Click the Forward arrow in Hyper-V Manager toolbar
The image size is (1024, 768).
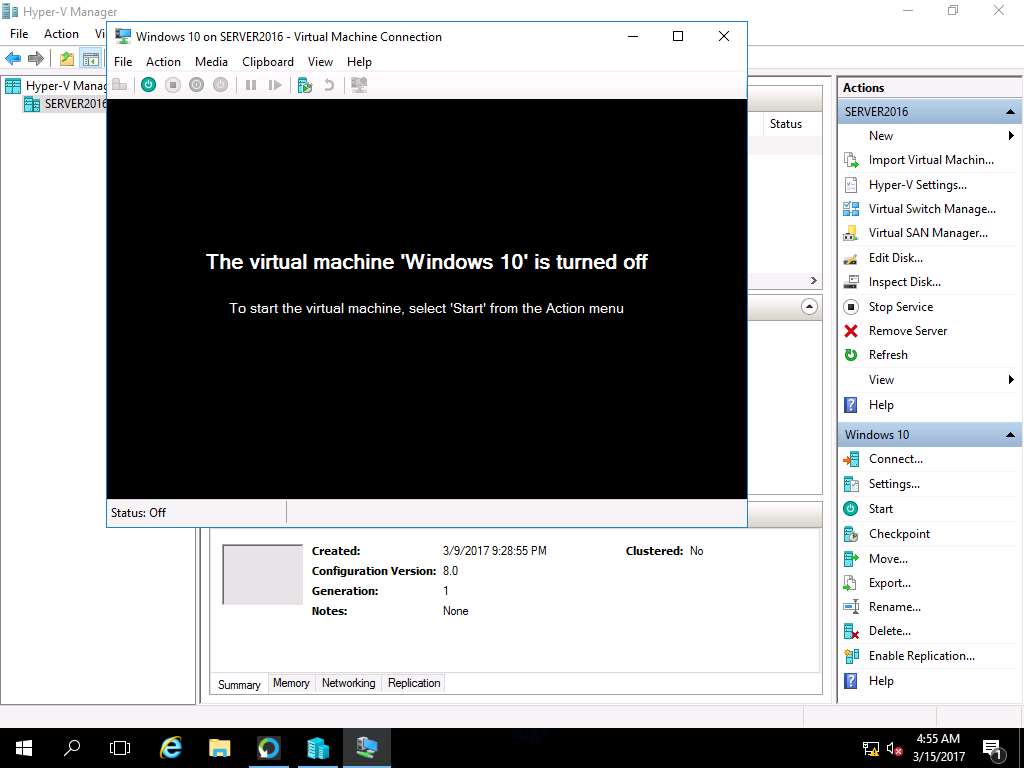point(36,59)
